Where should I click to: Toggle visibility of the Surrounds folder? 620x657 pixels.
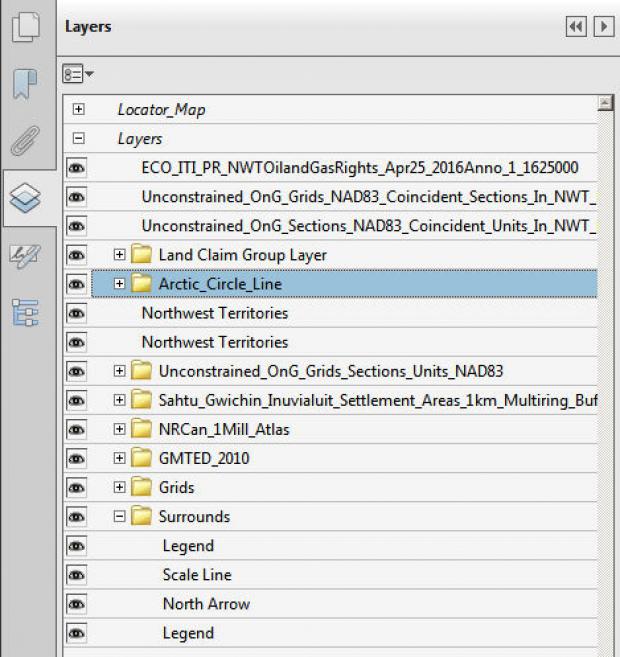coord(76,517)
